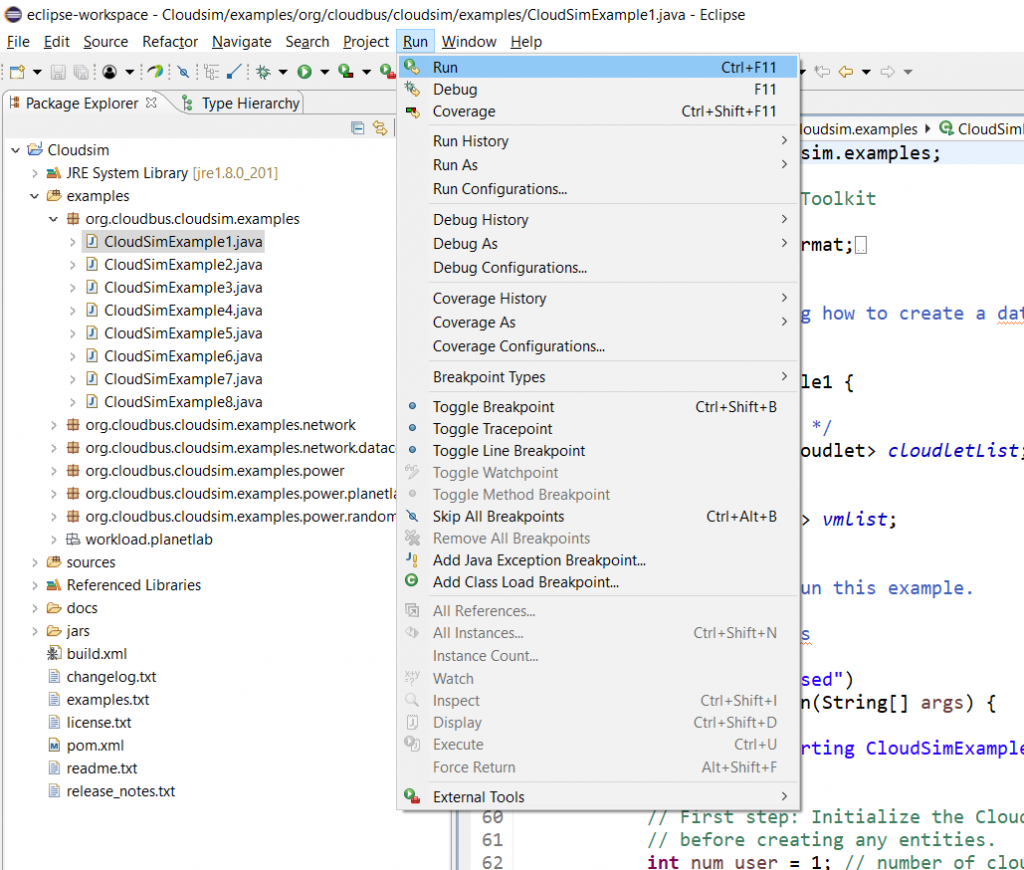
Task: Click the Forward navigation arrow icon
Action: 888,72
